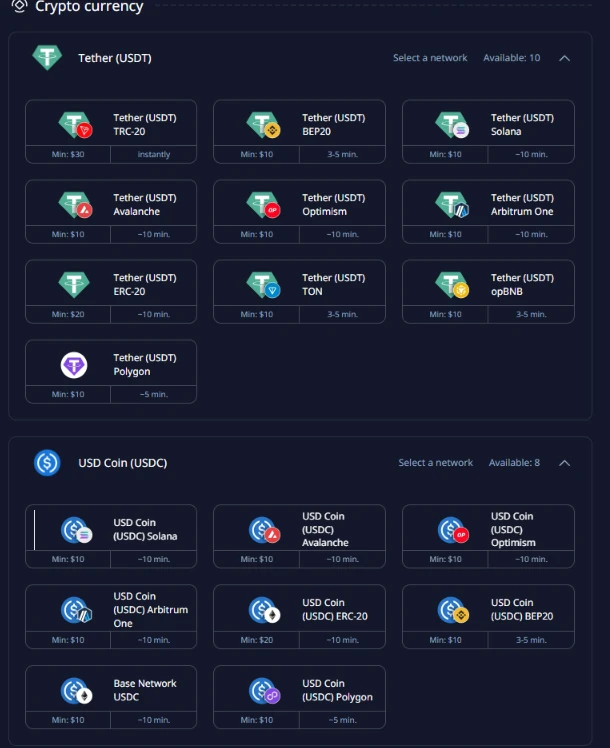Click the Tether TRC-20 coin icon
The image size is (610, 748).
75,125
